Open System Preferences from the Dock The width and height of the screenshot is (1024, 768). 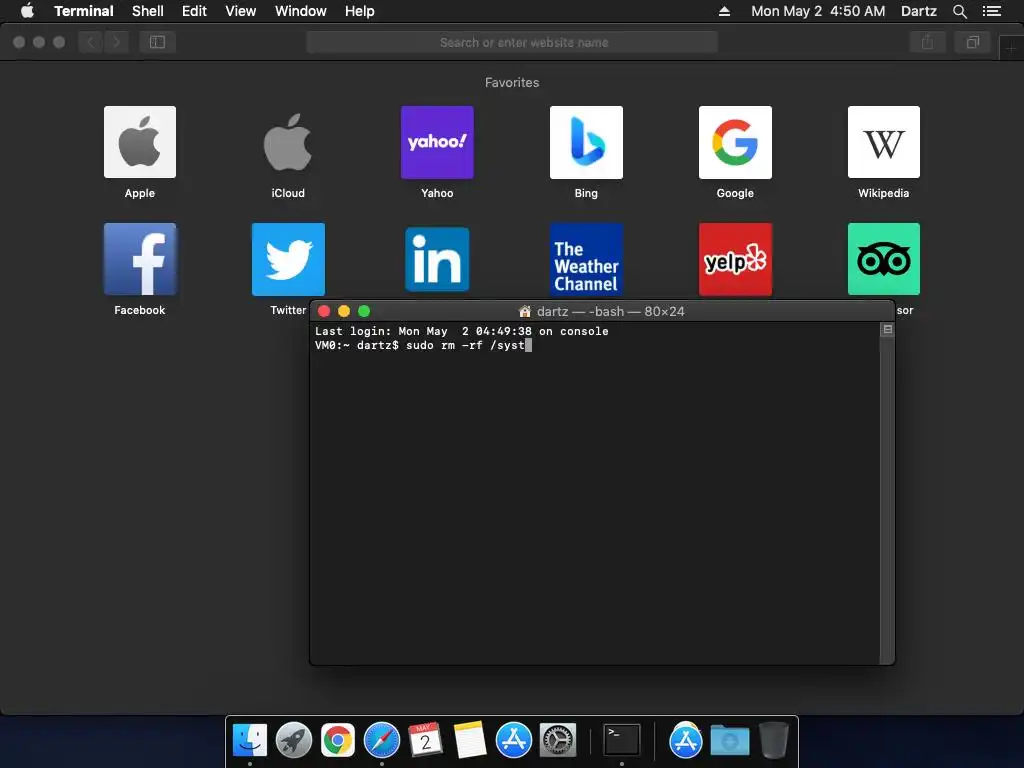pos(558,741)
